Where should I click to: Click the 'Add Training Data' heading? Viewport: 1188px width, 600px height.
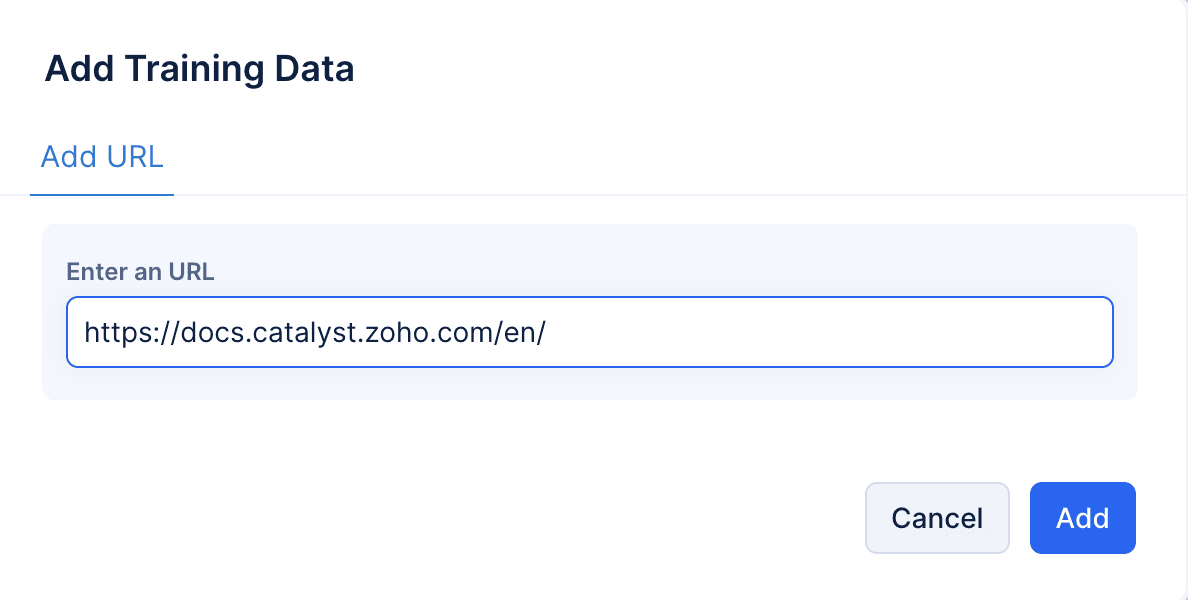point(199,69)
